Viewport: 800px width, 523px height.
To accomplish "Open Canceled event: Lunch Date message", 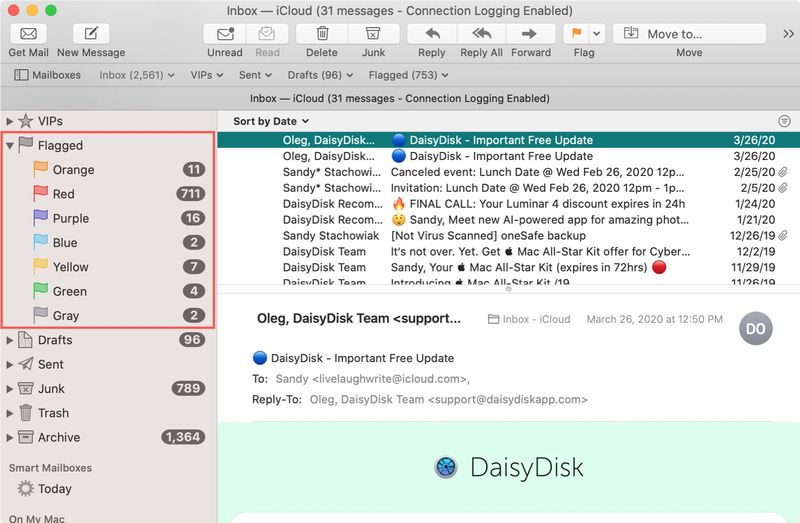I will [x=508, y=172].
